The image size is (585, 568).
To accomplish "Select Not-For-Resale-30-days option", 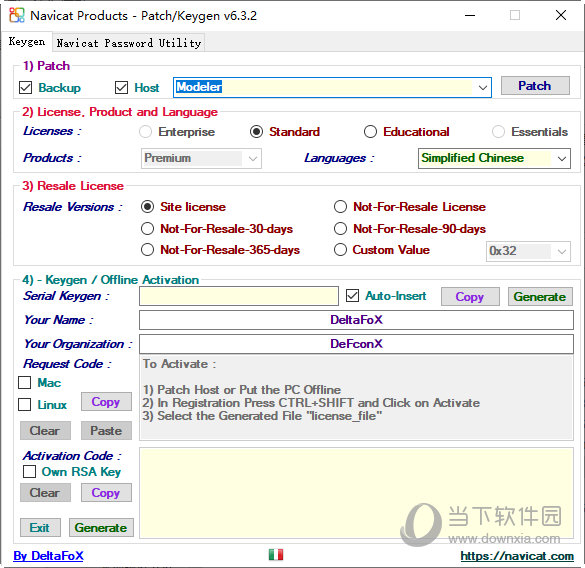I will point(147,228).
